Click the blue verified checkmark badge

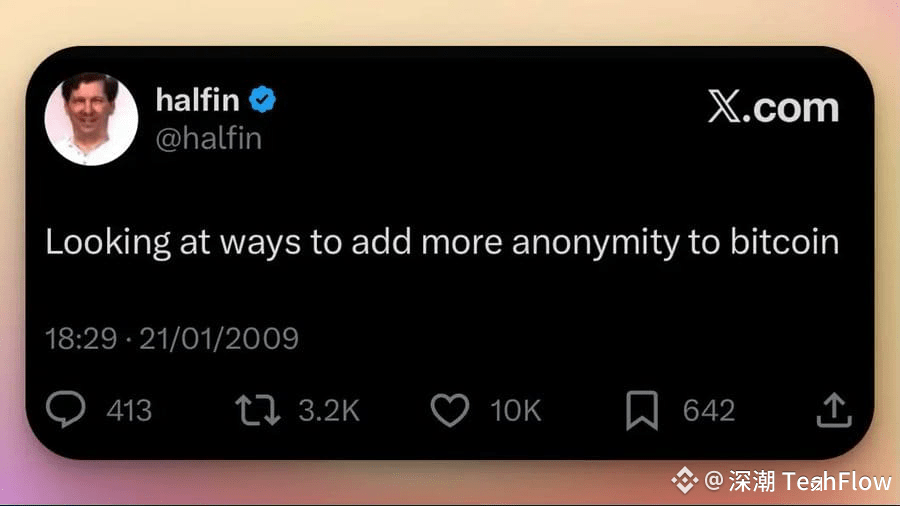(x=262, y=99)
